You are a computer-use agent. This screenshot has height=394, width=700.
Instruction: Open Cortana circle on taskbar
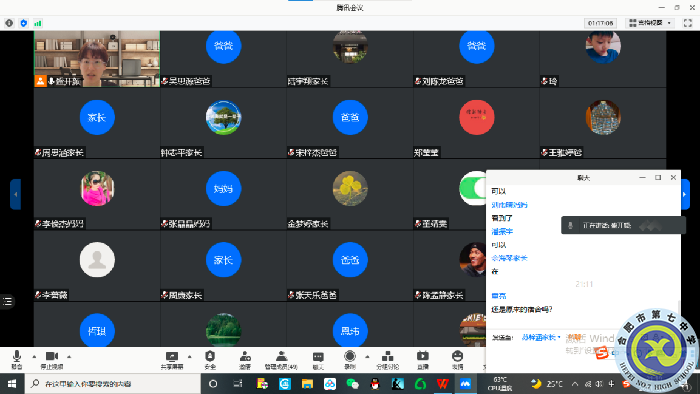tap(213, 384)
